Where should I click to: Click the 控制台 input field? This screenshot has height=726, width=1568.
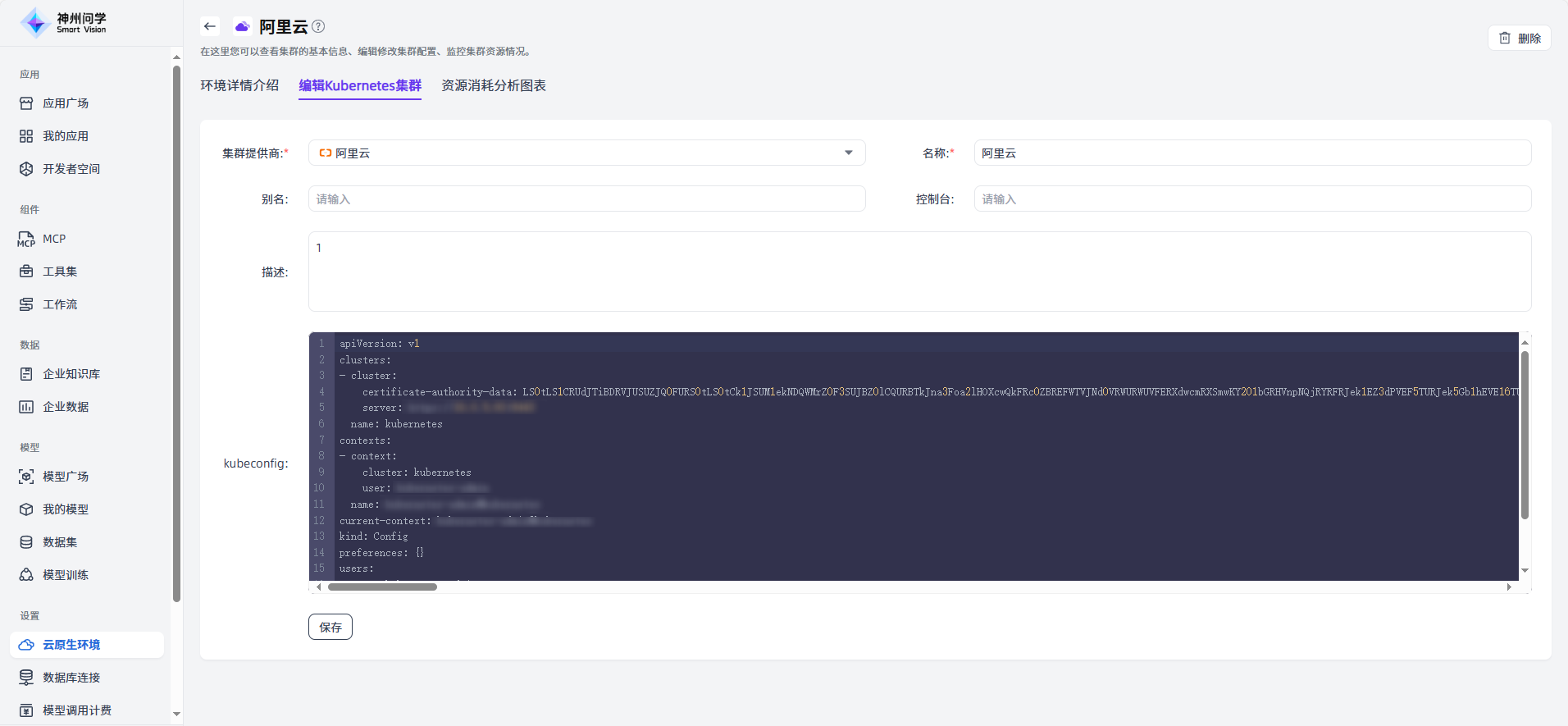point(1251,199)
